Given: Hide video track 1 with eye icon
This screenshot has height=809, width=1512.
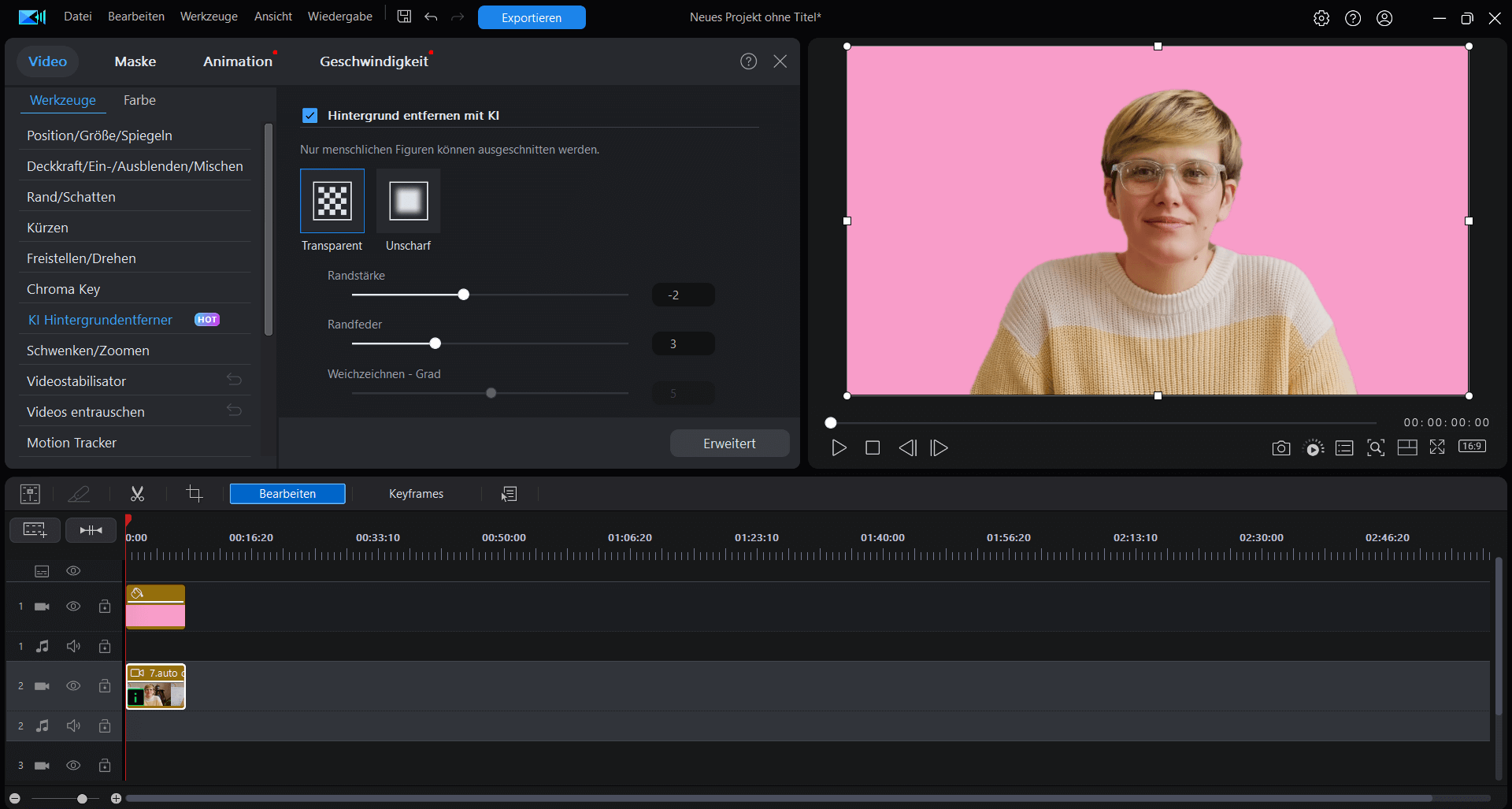Looking at the screenshot, I should pos(73,607).
